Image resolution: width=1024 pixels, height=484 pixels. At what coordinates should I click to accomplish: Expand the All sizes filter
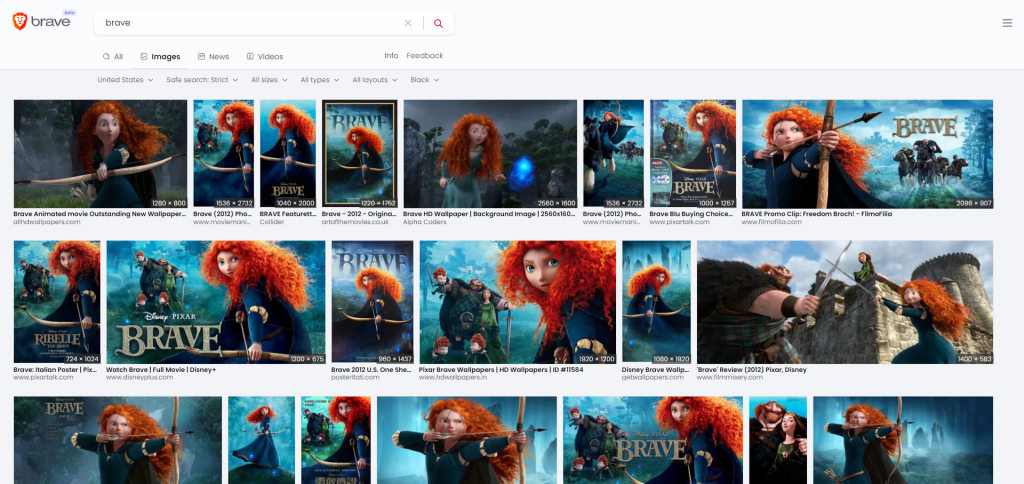pyautogui.click(x=270, y=80)
